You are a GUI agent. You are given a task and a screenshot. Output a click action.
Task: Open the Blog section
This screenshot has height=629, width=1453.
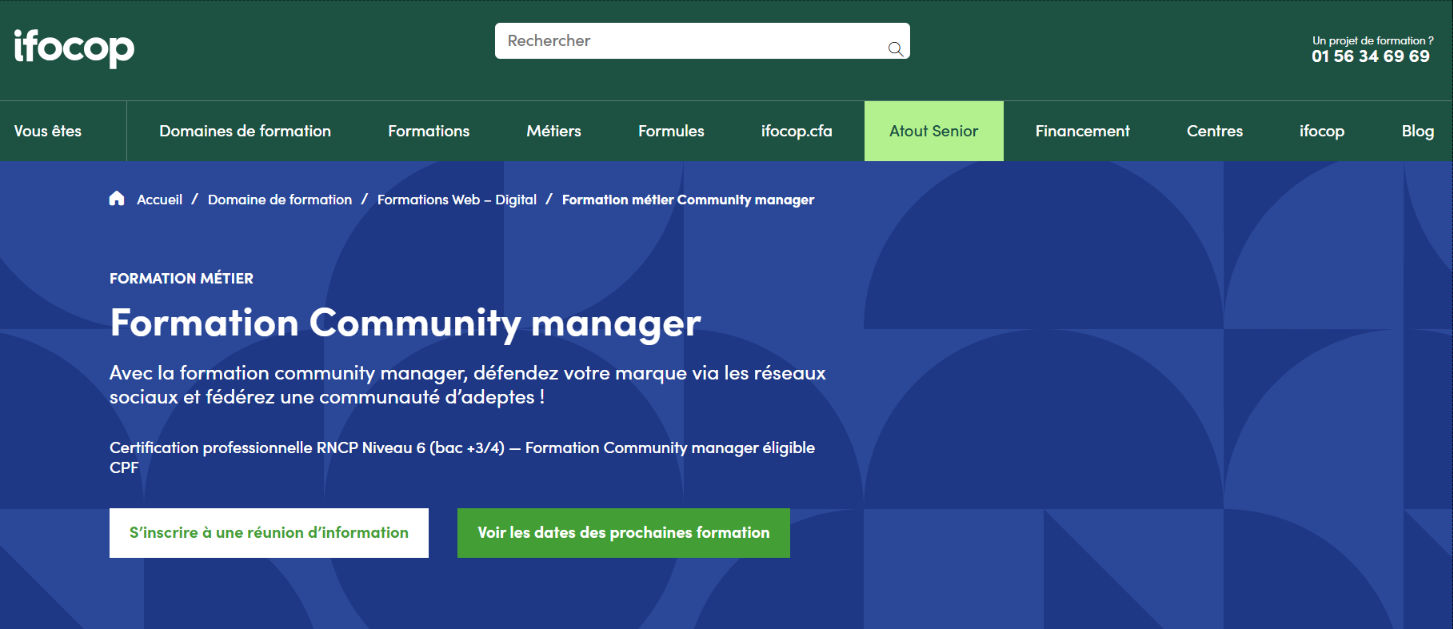coord(1417,130)
